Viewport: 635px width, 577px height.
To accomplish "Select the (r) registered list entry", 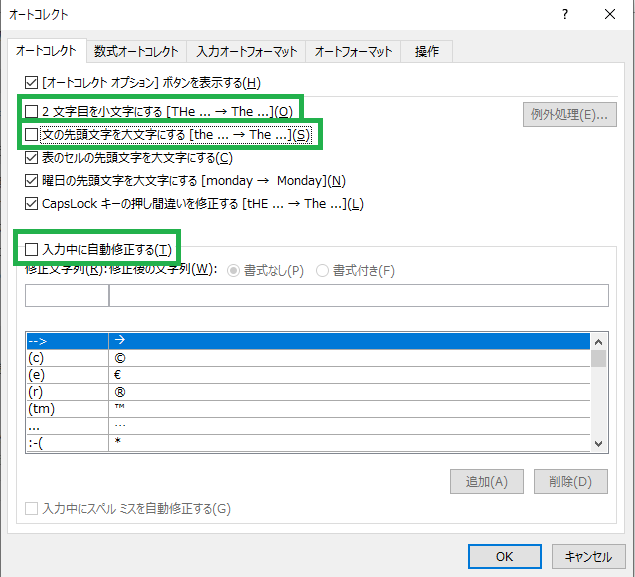I will (x=308, y=392).
